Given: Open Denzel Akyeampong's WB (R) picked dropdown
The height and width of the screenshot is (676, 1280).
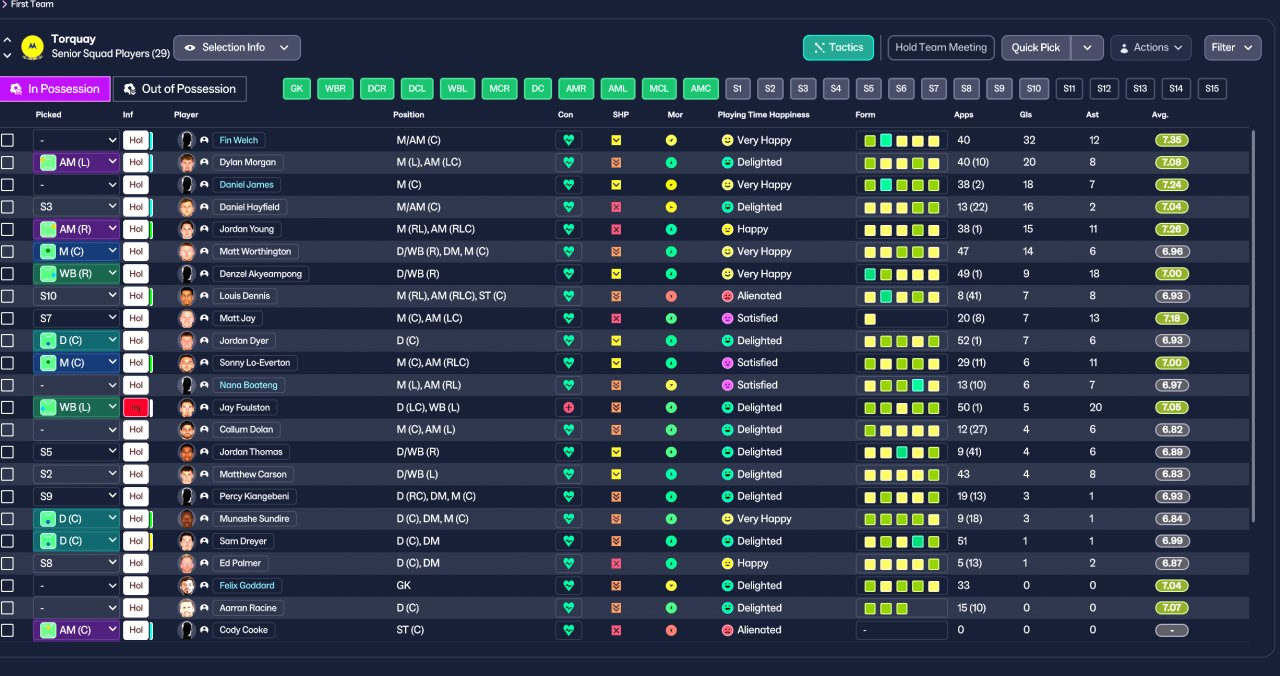Looking at the screenshot, I should tap(76, 274).
